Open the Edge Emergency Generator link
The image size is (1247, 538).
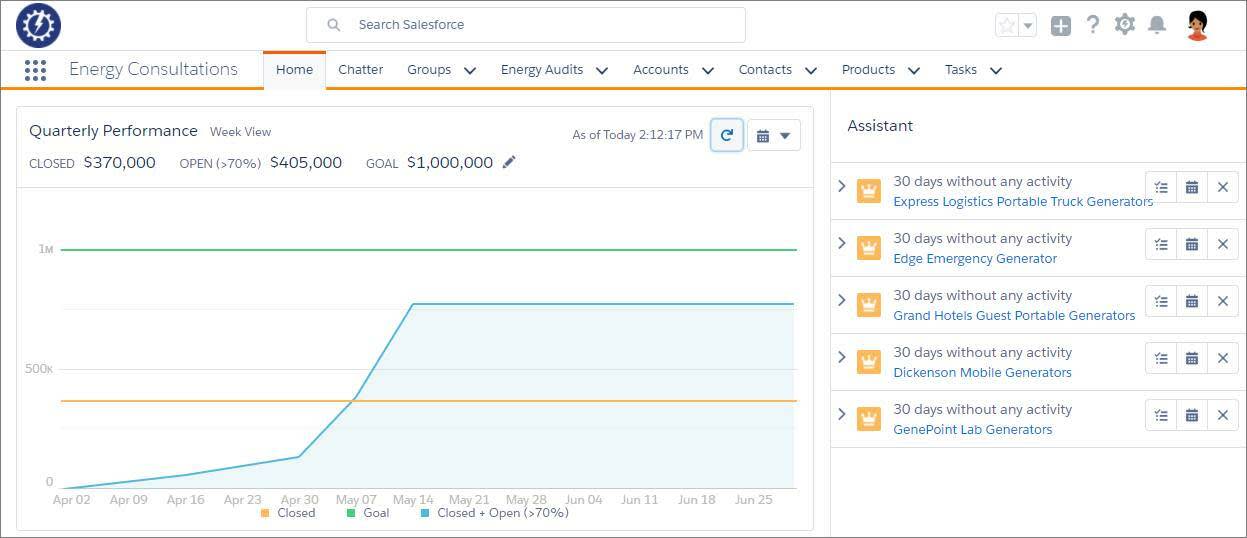pos(975,258)
